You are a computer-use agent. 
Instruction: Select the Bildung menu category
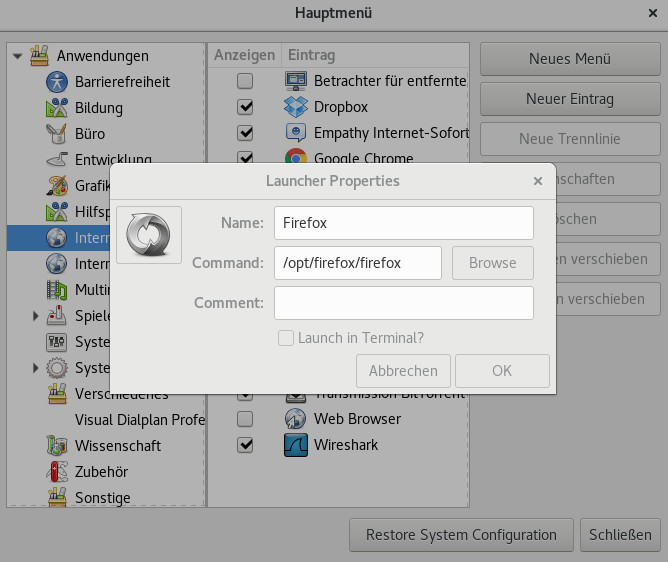tap(98, 108)
